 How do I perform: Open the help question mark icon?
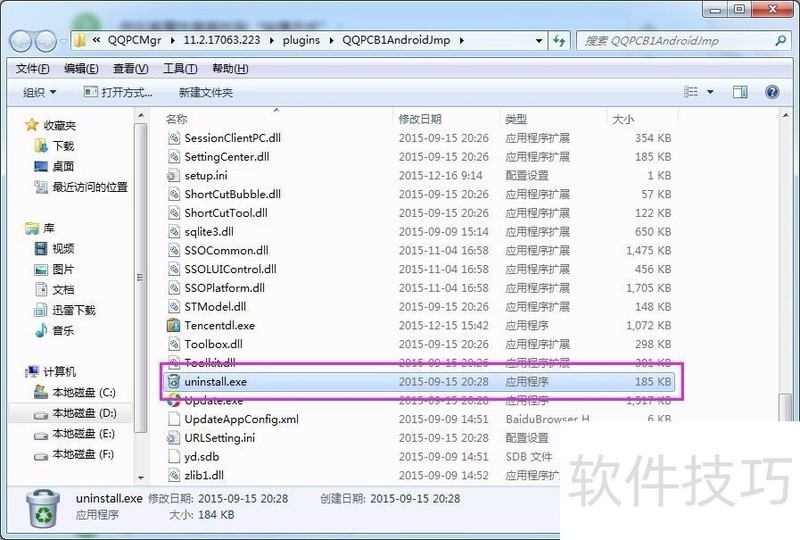point(772,92)
